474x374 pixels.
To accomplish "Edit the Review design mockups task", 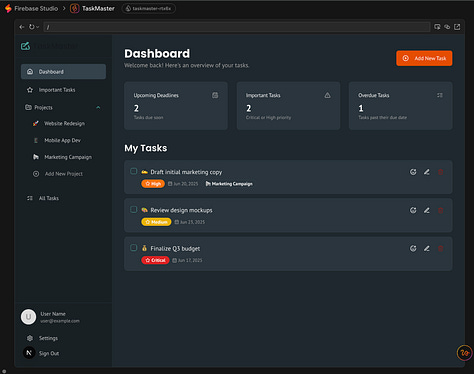I will click(x=427, y=210).
